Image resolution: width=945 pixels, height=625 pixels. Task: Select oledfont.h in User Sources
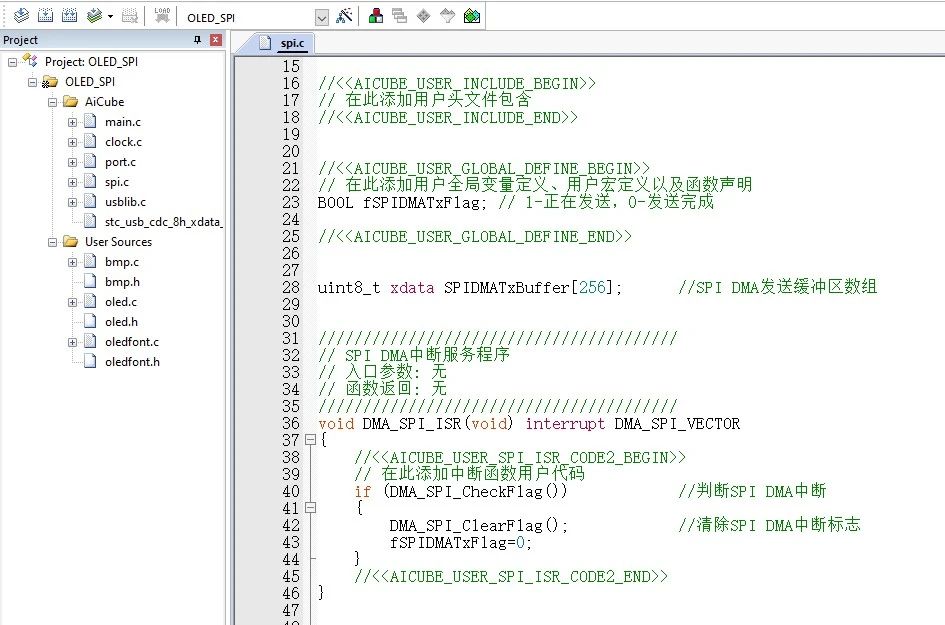133,362
